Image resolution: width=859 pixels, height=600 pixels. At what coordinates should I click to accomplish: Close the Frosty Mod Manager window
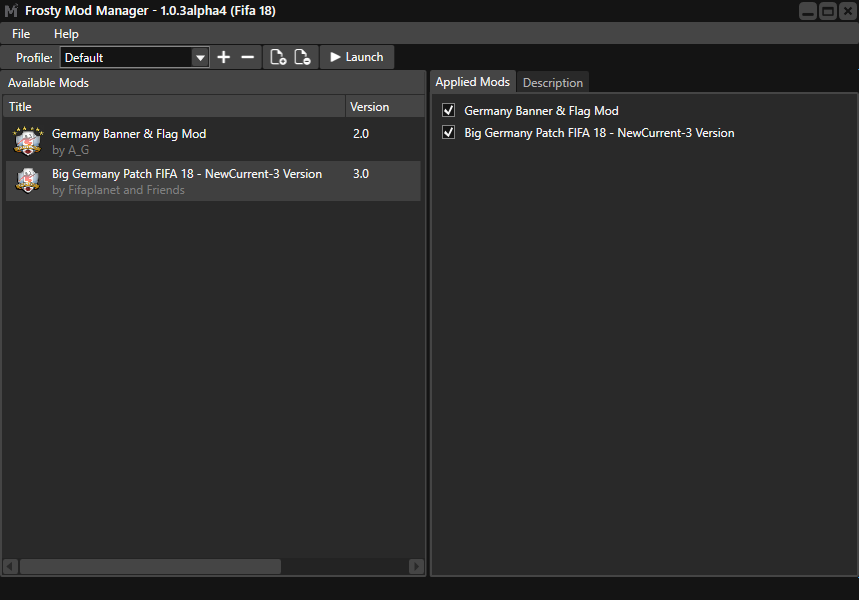[847, 11]
